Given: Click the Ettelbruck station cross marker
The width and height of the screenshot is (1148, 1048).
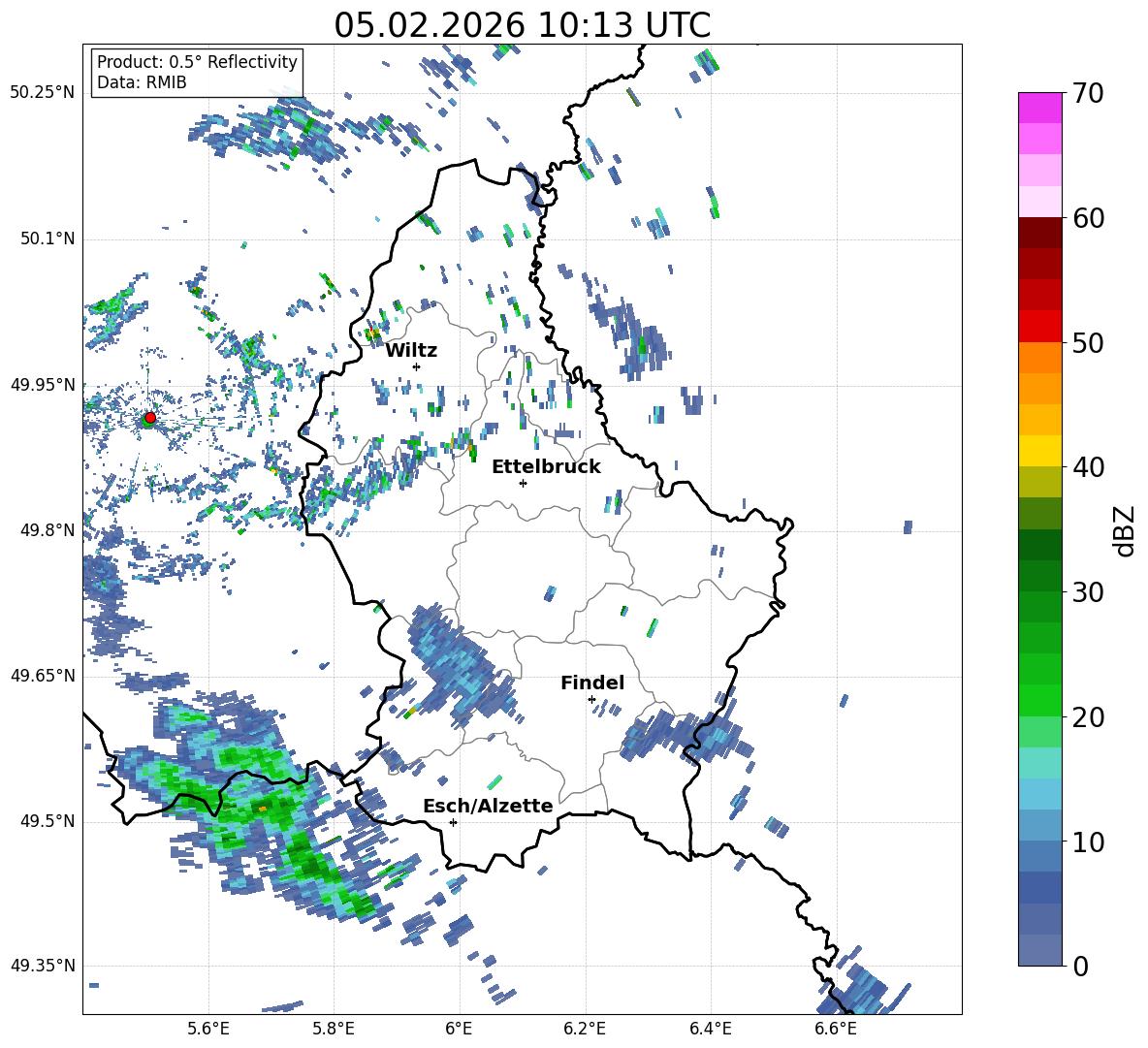Looking at the screenshot, I should click(523, 483).
